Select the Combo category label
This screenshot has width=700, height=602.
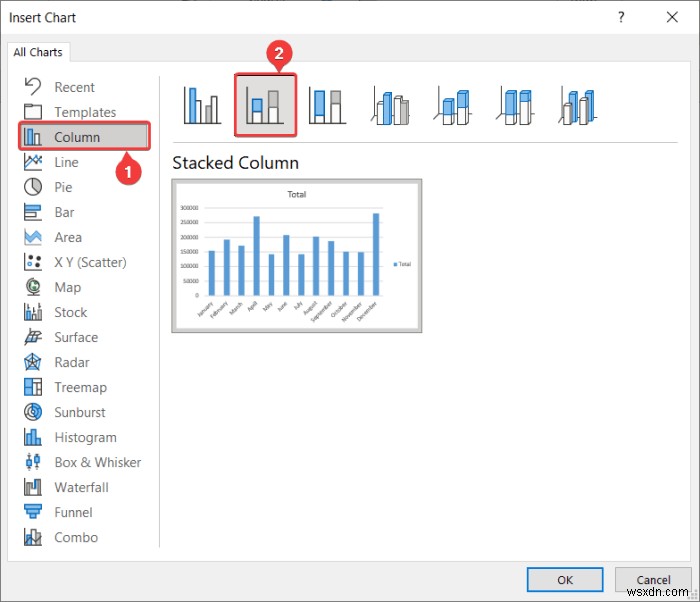pos(76,537)
